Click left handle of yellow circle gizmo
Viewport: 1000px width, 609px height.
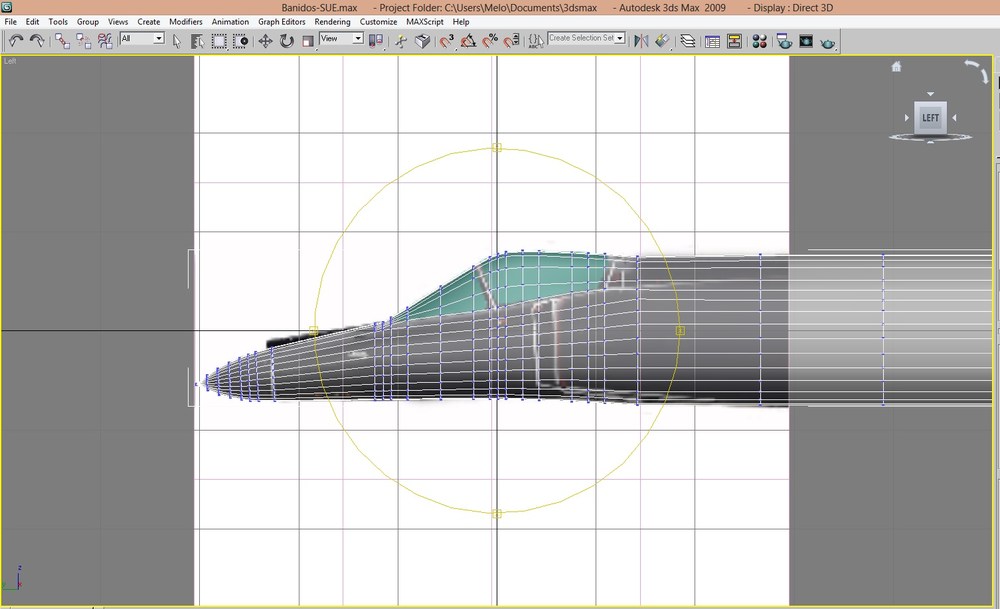pos(313,330)
